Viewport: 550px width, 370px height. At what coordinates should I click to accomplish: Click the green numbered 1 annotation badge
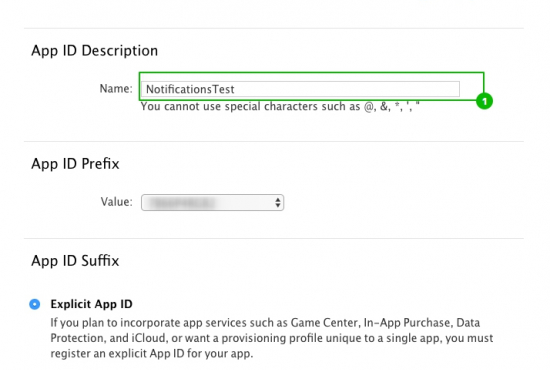point(484,101)
